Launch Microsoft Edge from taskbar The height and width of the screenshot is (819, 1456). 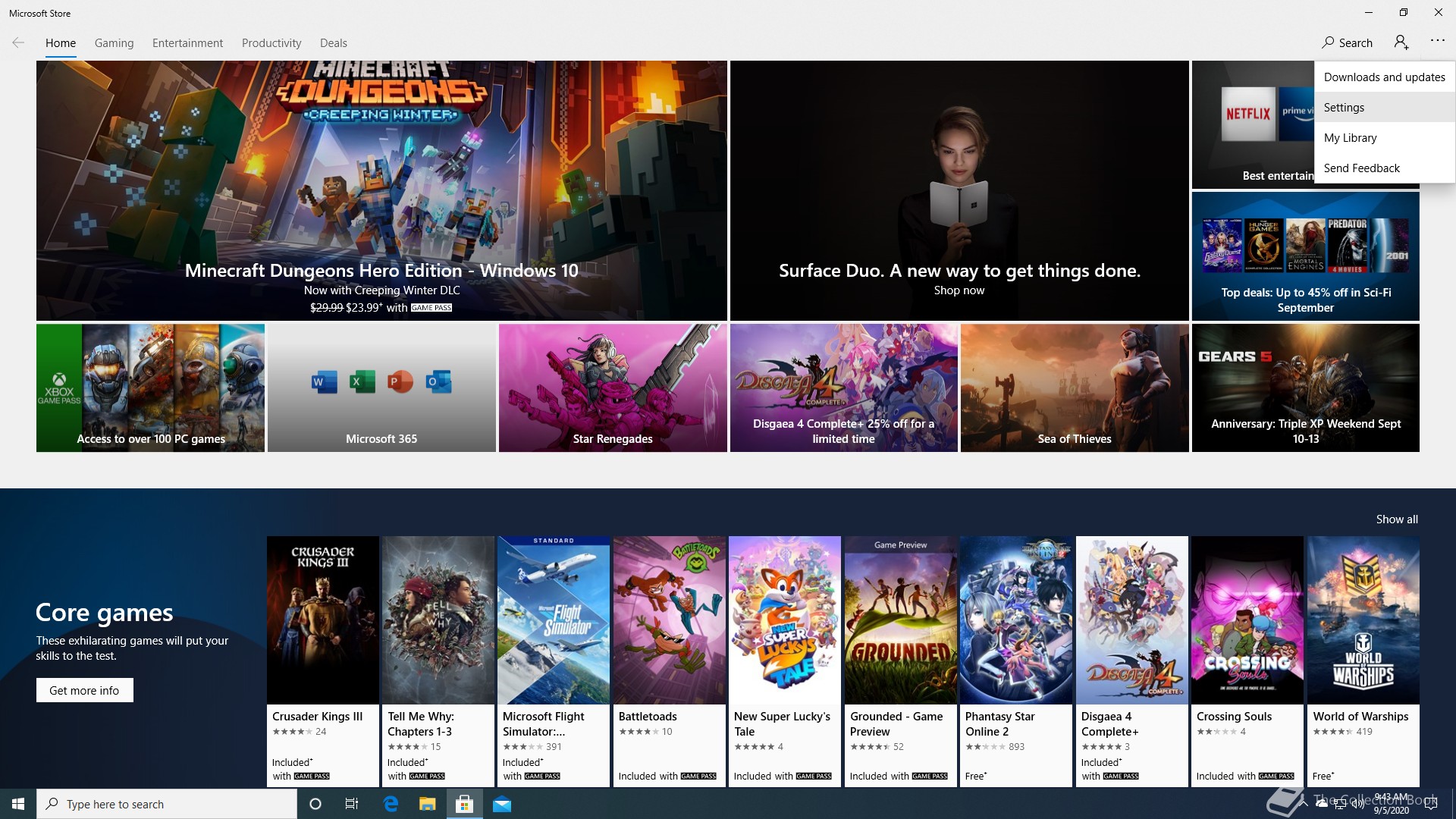click(391, 804)
